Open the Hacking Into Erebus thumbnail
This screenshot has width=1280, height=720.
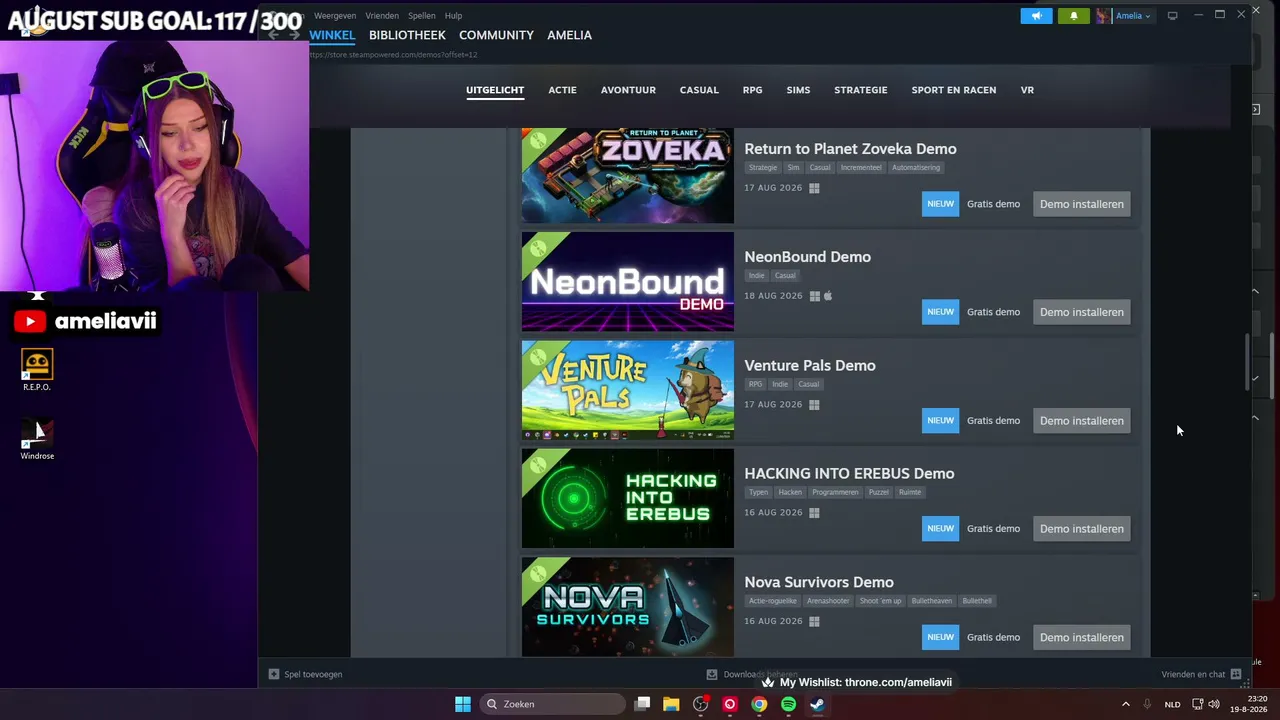(628, 498)
